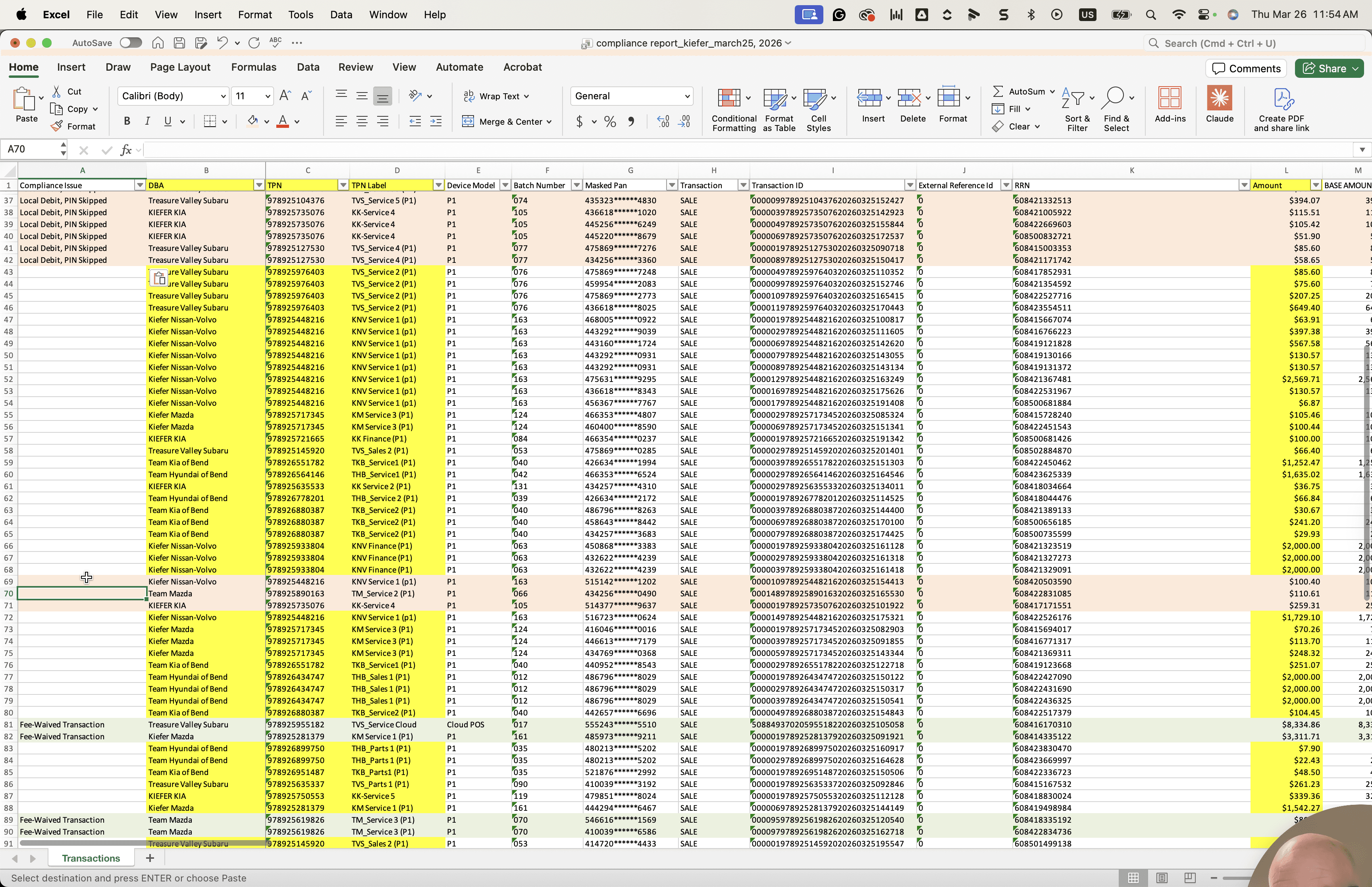Image resolution: width=1372 pixels, height=887 pixels.
Task: Switch to Page Break Preview view
Action: tap(1189, 878)
